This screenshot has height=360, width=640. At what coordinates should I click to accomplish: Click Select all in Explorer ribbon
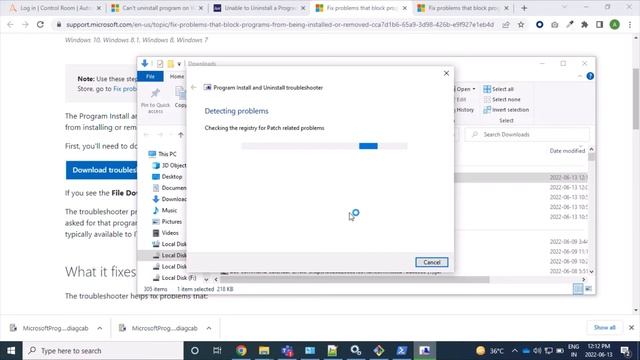498,89
